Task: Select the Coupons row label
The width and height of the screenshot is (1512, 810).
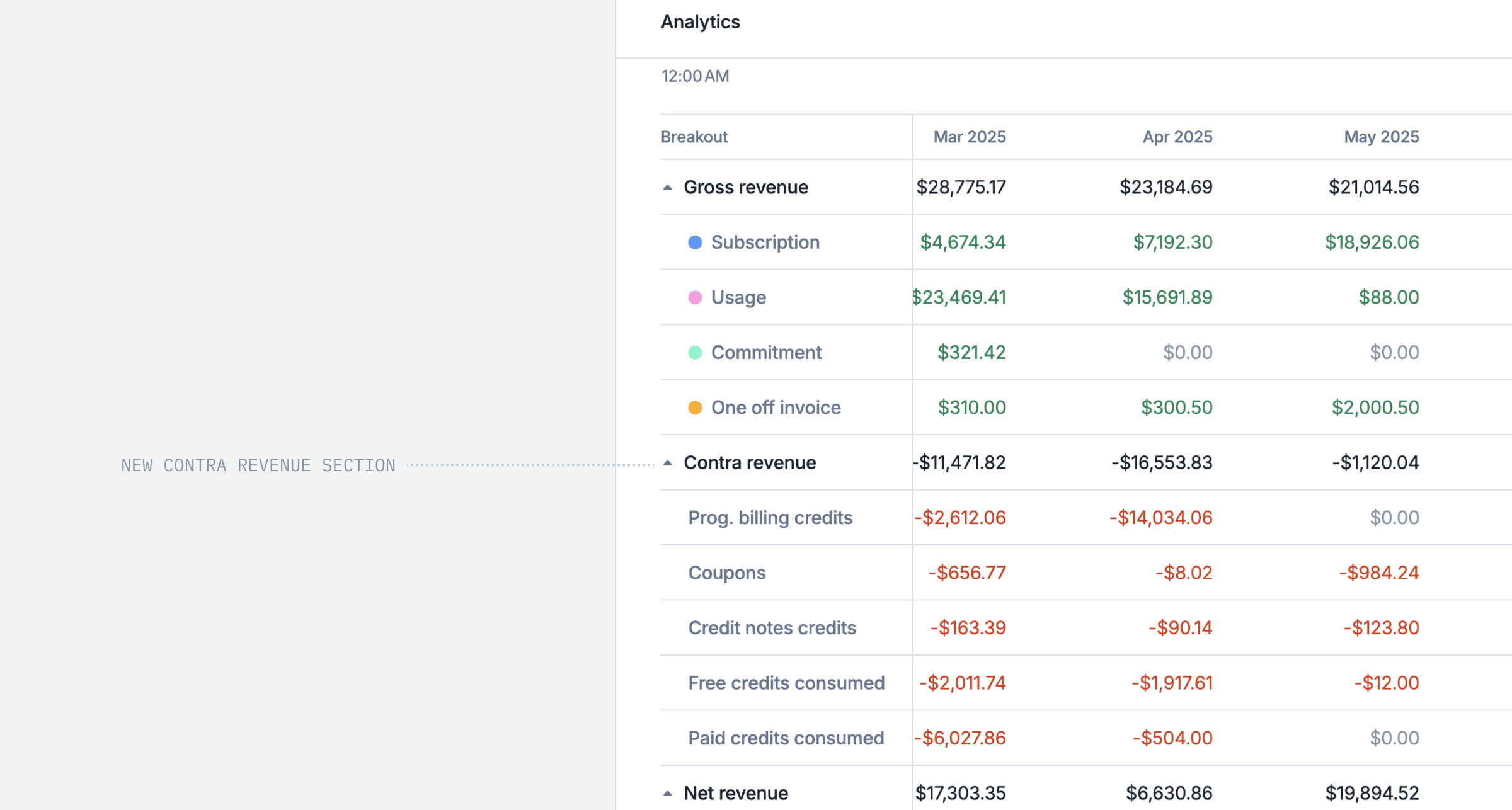Action: [x=726, y=573]
